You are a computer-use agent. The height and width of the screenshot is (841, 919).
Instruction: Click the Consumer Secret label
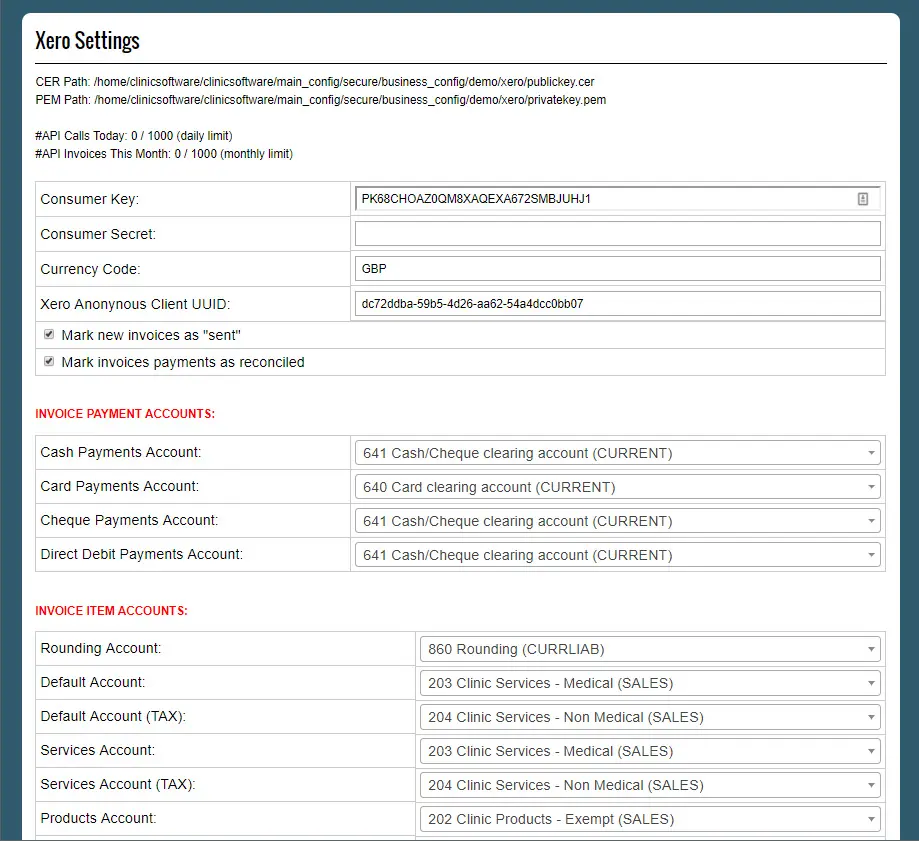[x=98, y=234]
